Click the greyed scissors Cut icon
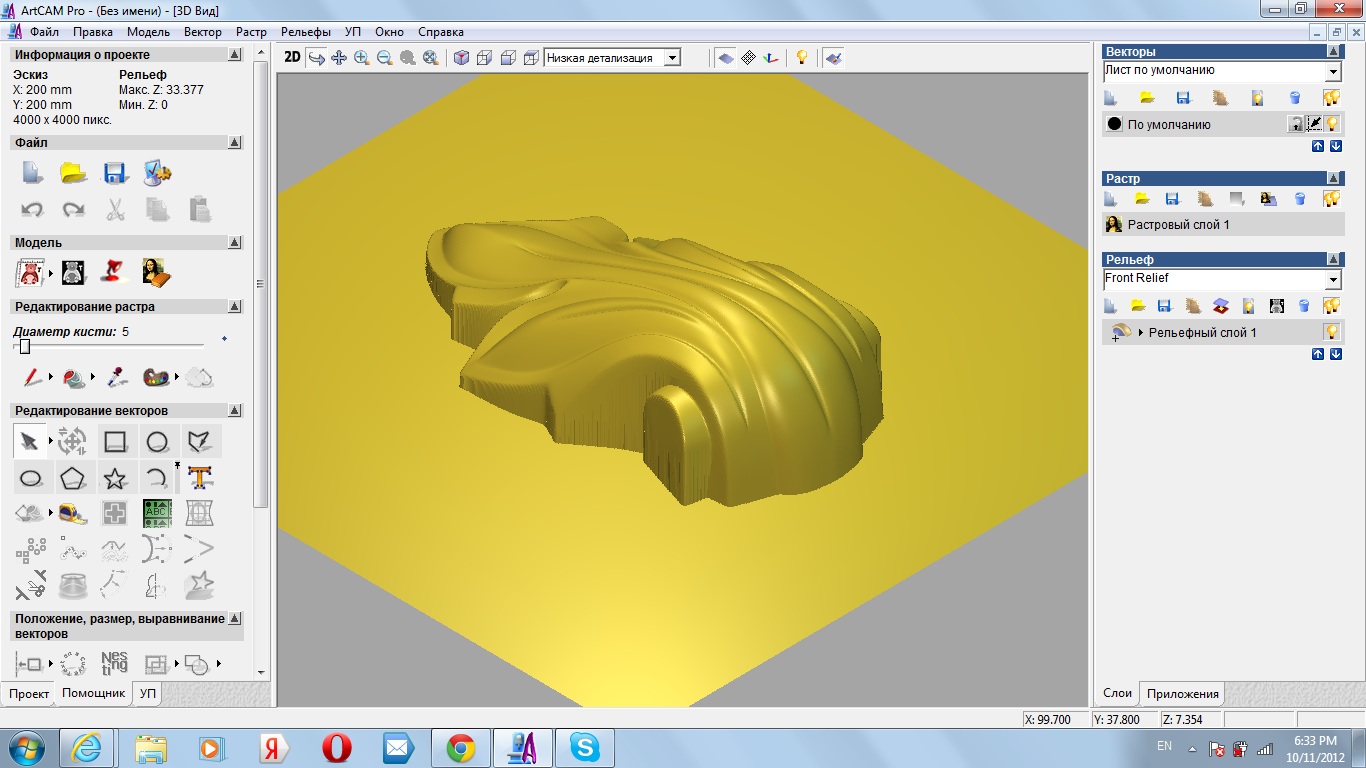This screenshot has width=1366, height=768. tap(116, 210)
